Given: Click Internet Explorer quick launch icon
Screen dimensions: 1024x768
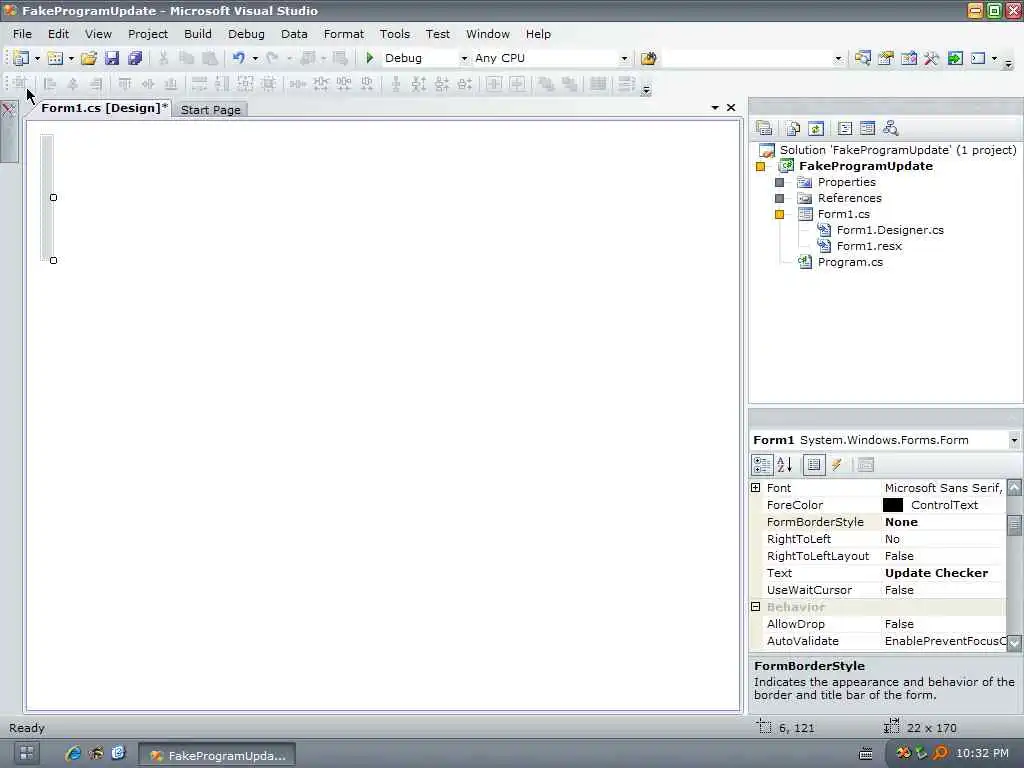Looking at the screenshot, I should click(72, 754).
